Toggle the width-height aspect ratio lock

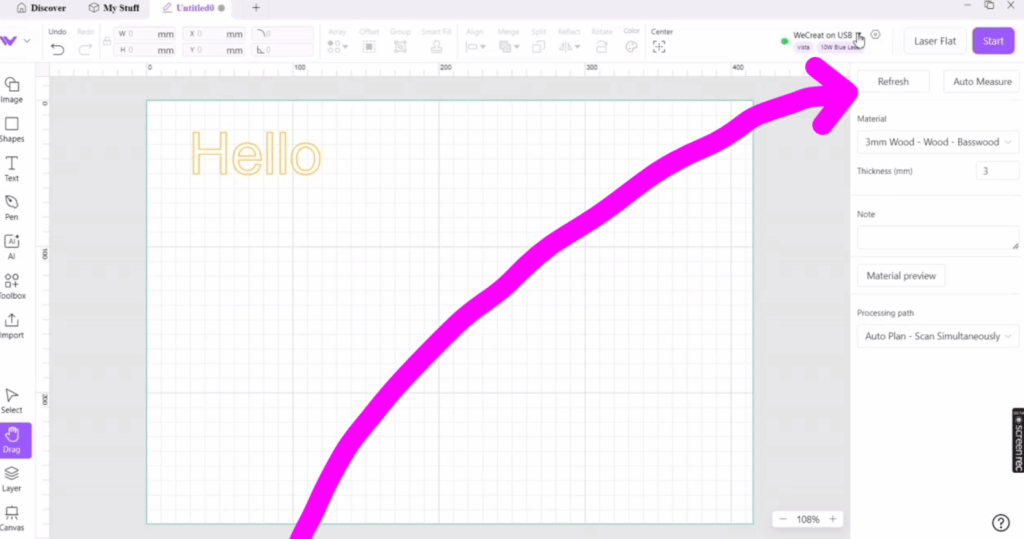[106, 41]
